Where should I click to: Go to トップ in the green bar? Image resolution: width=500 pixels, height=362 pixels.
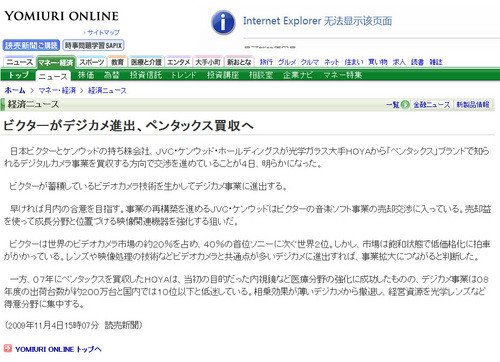click(x=19, y=75)
